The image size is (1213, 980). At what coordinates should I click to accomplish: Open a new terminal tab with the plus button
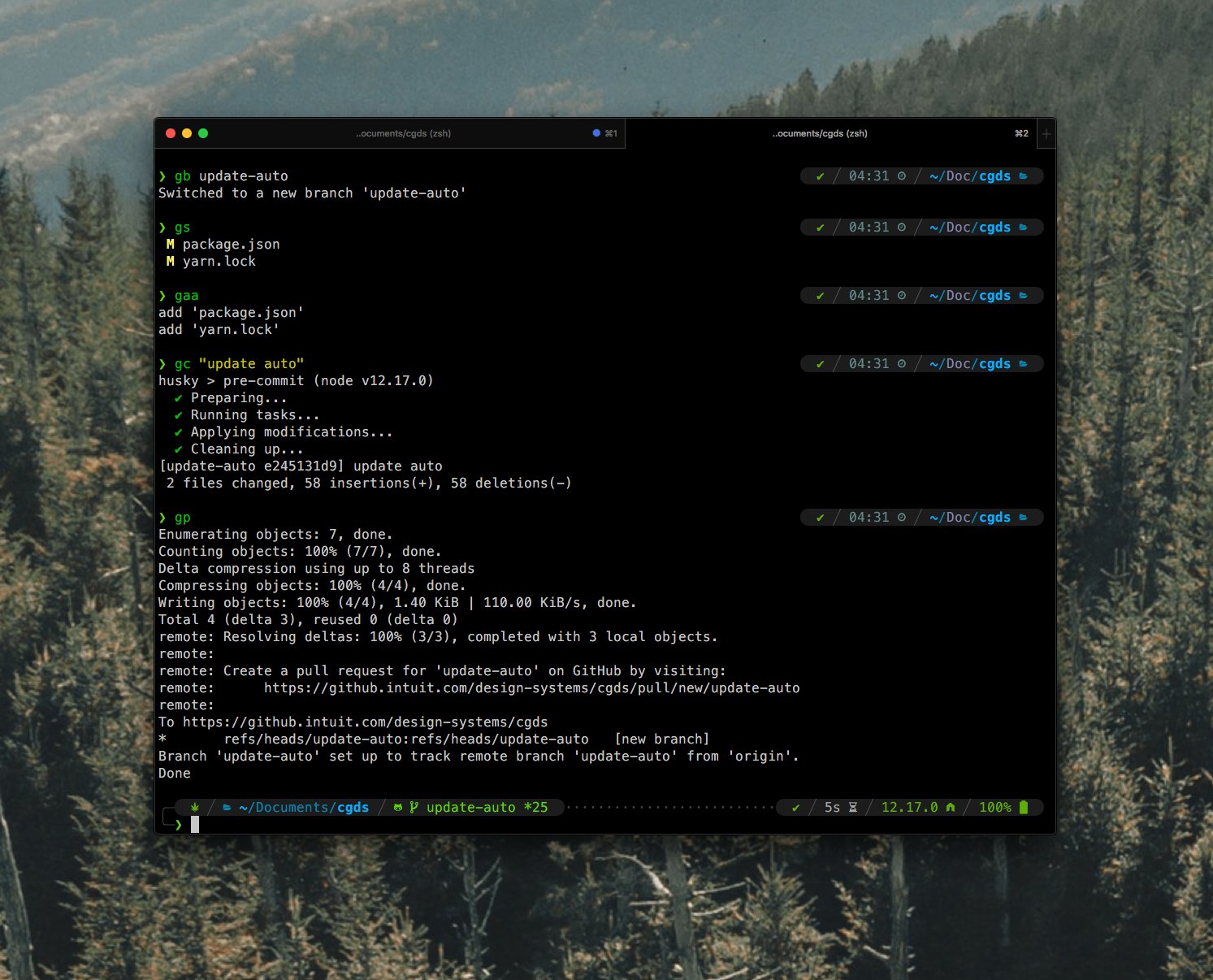1046,133
